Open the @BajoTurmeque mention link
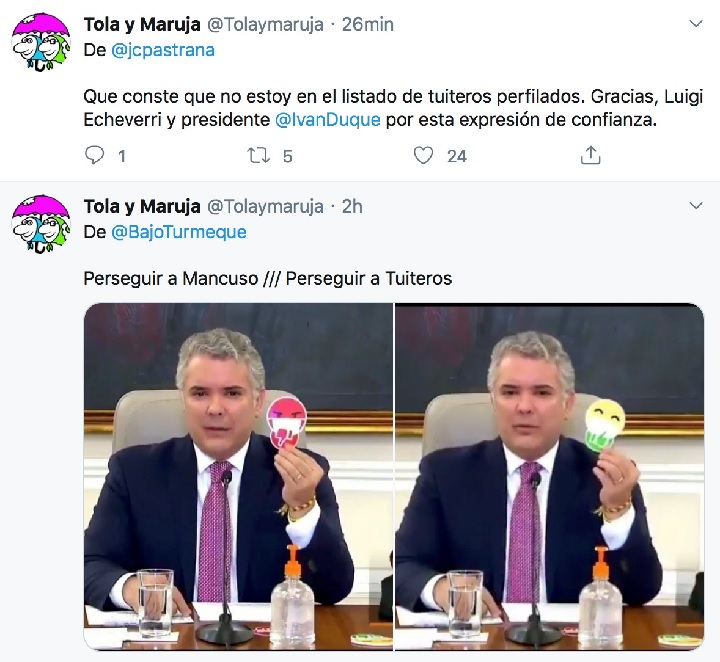 [179, 232]
